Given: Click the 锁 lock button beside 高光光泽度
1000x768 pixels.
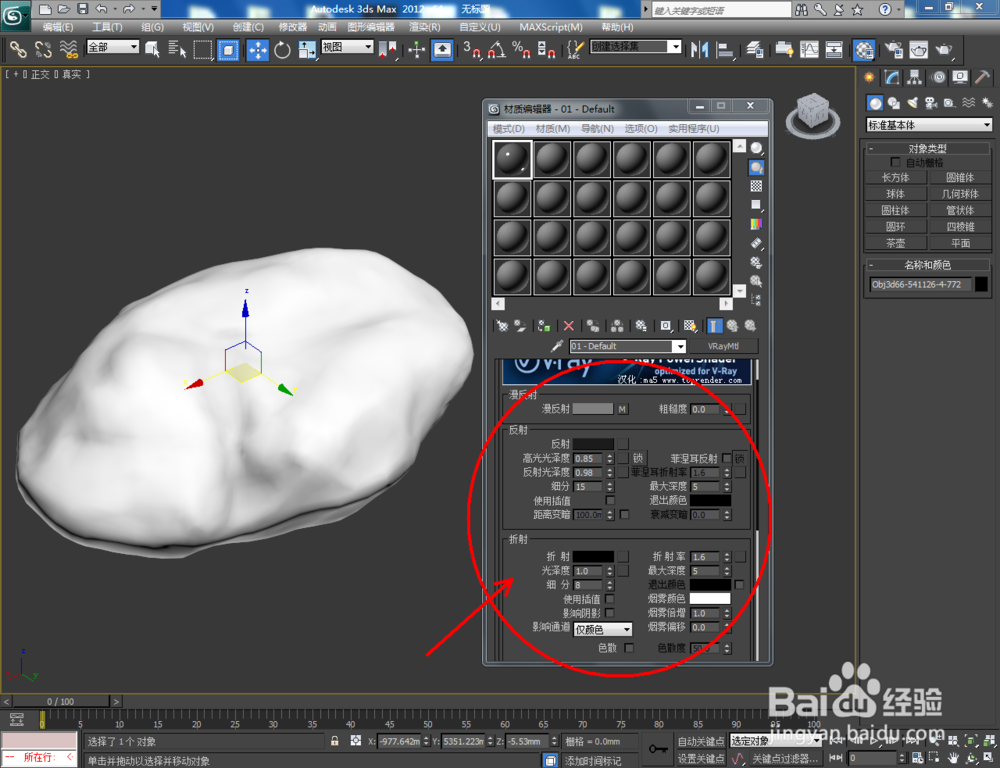Looking at the screenshot, I should tap(638, 458).
